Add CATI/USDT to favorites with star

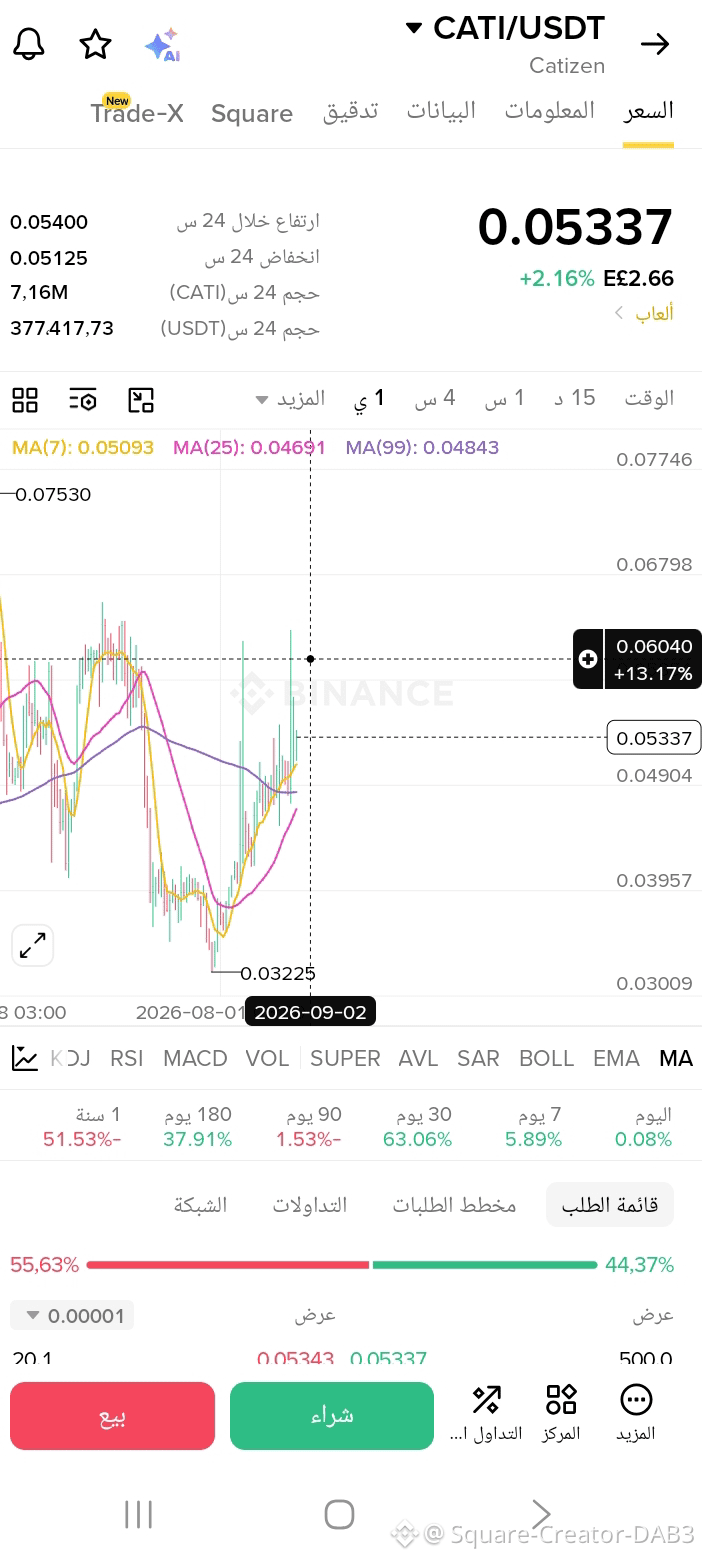95,44
